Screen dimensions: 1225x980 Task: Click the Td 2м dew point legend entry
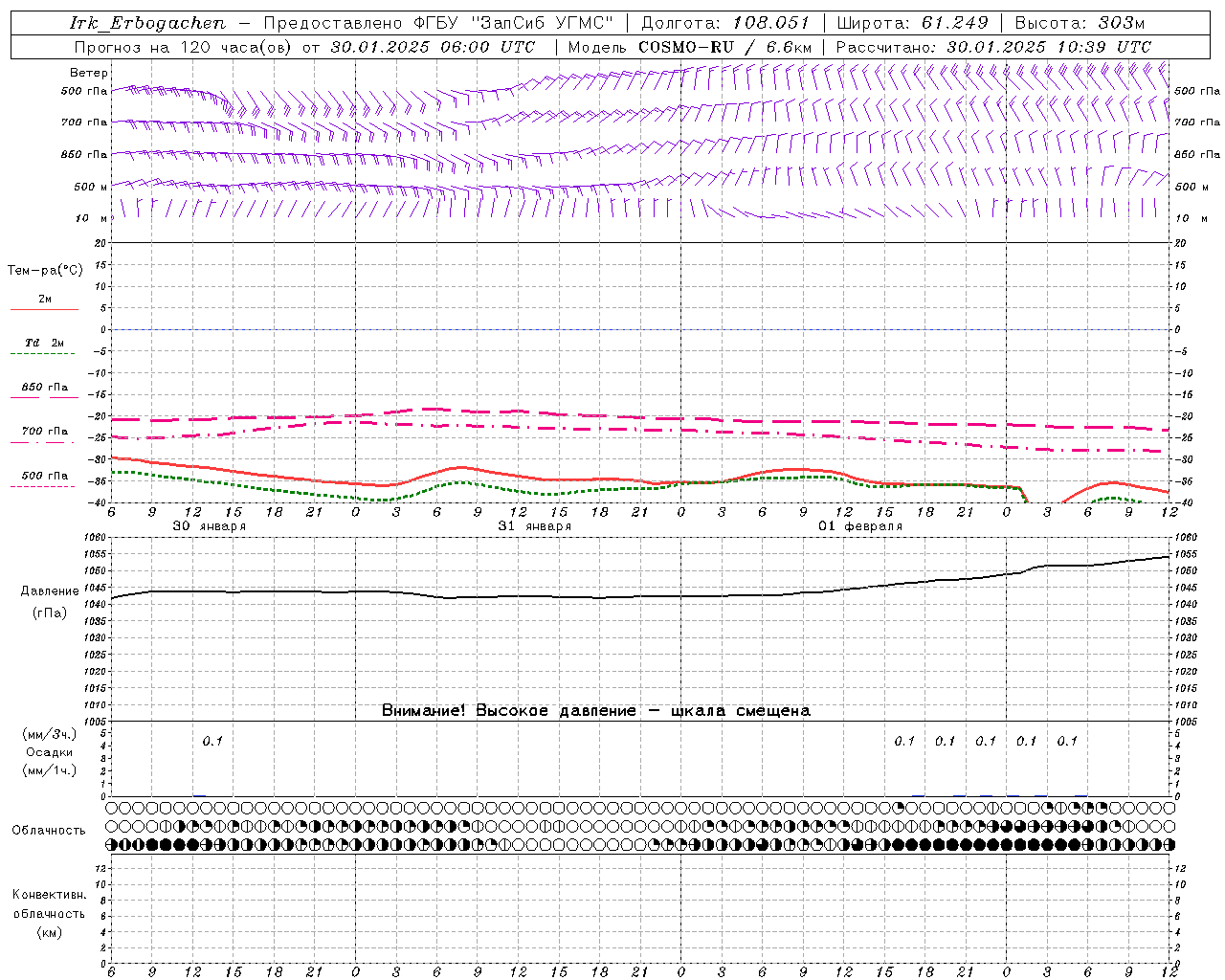44,343
